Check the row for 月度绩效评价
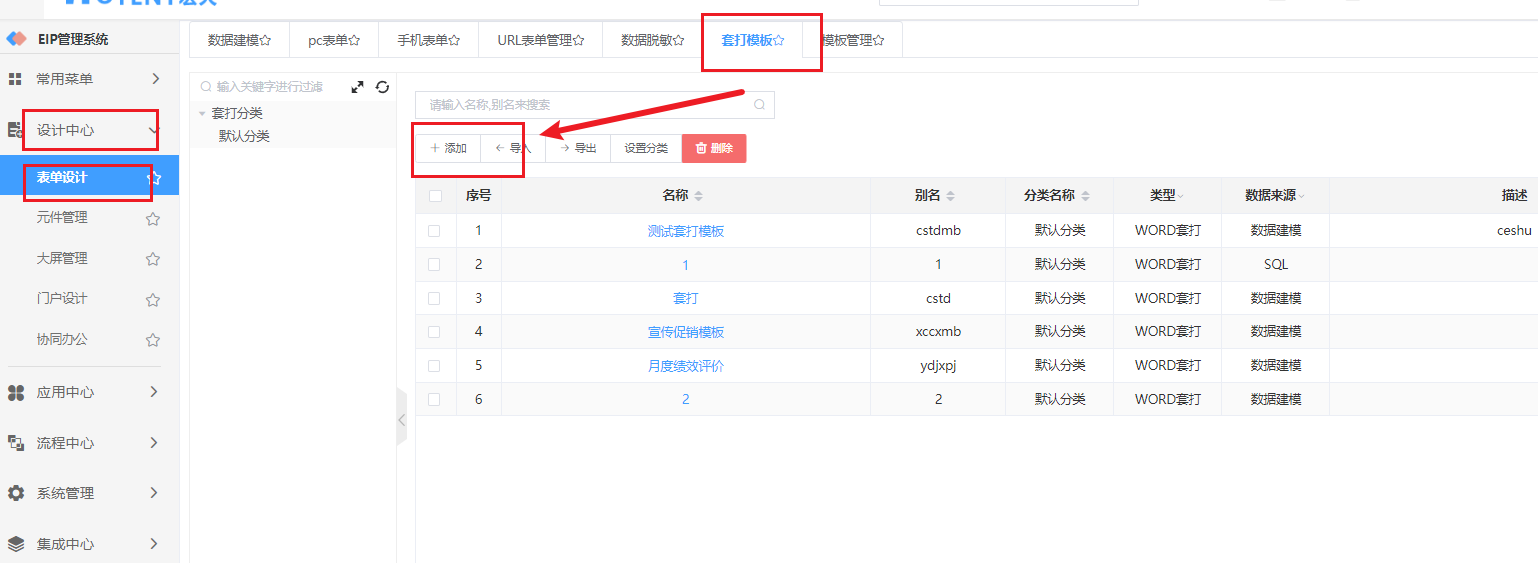Viewport: 1538px width, 563px height. coord(434,366)
